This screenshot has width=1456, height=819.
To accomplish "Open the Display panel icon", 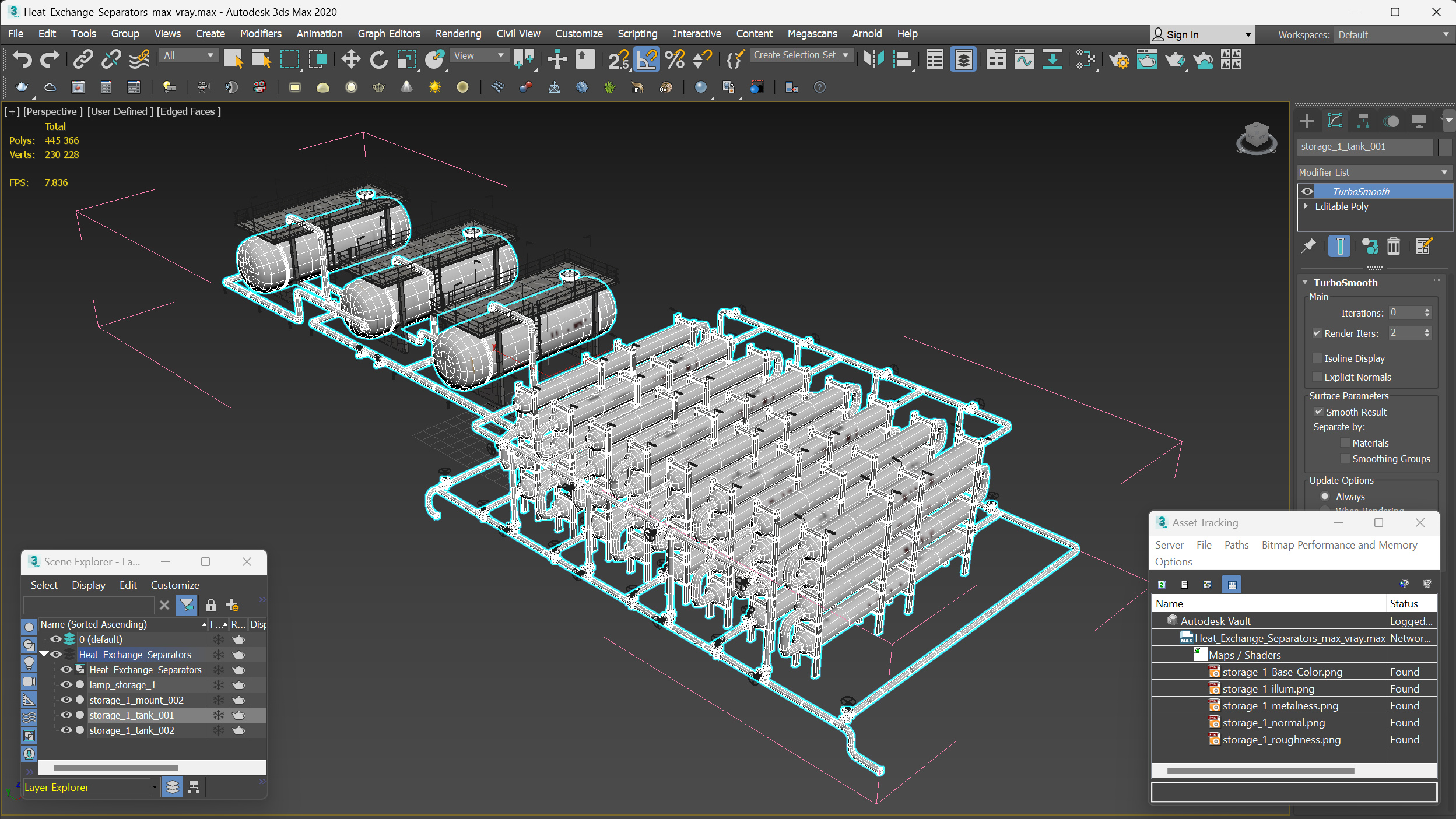I will click(x=1419, y=121).
